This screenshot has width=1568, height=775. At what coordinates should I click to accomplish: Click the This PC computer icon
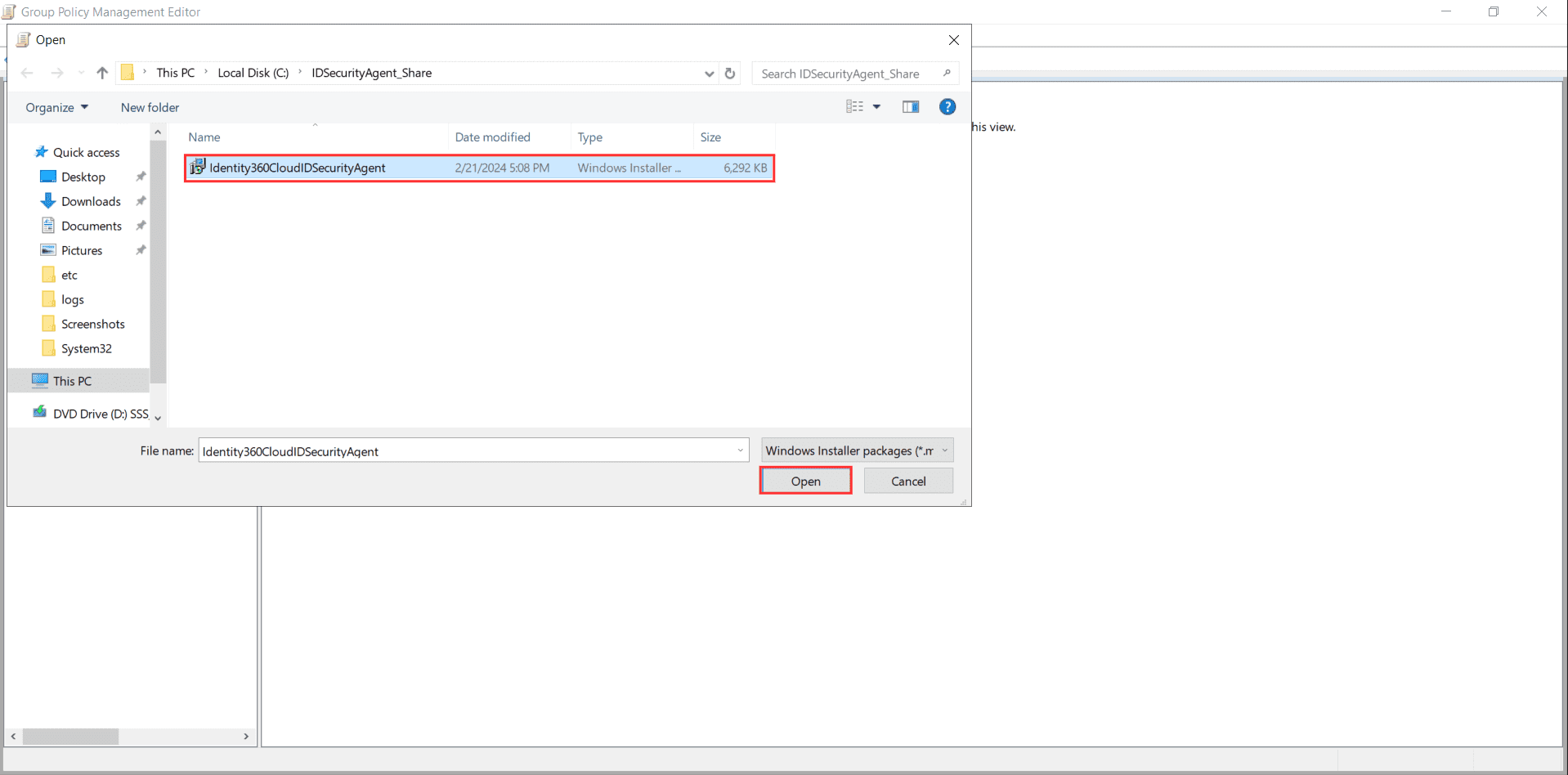(40, 380)
